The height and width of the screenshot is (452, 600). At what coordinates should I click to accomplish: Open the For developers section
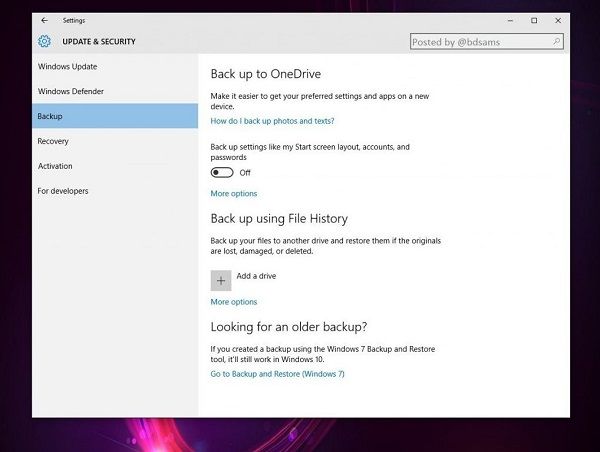click(115, 191)
